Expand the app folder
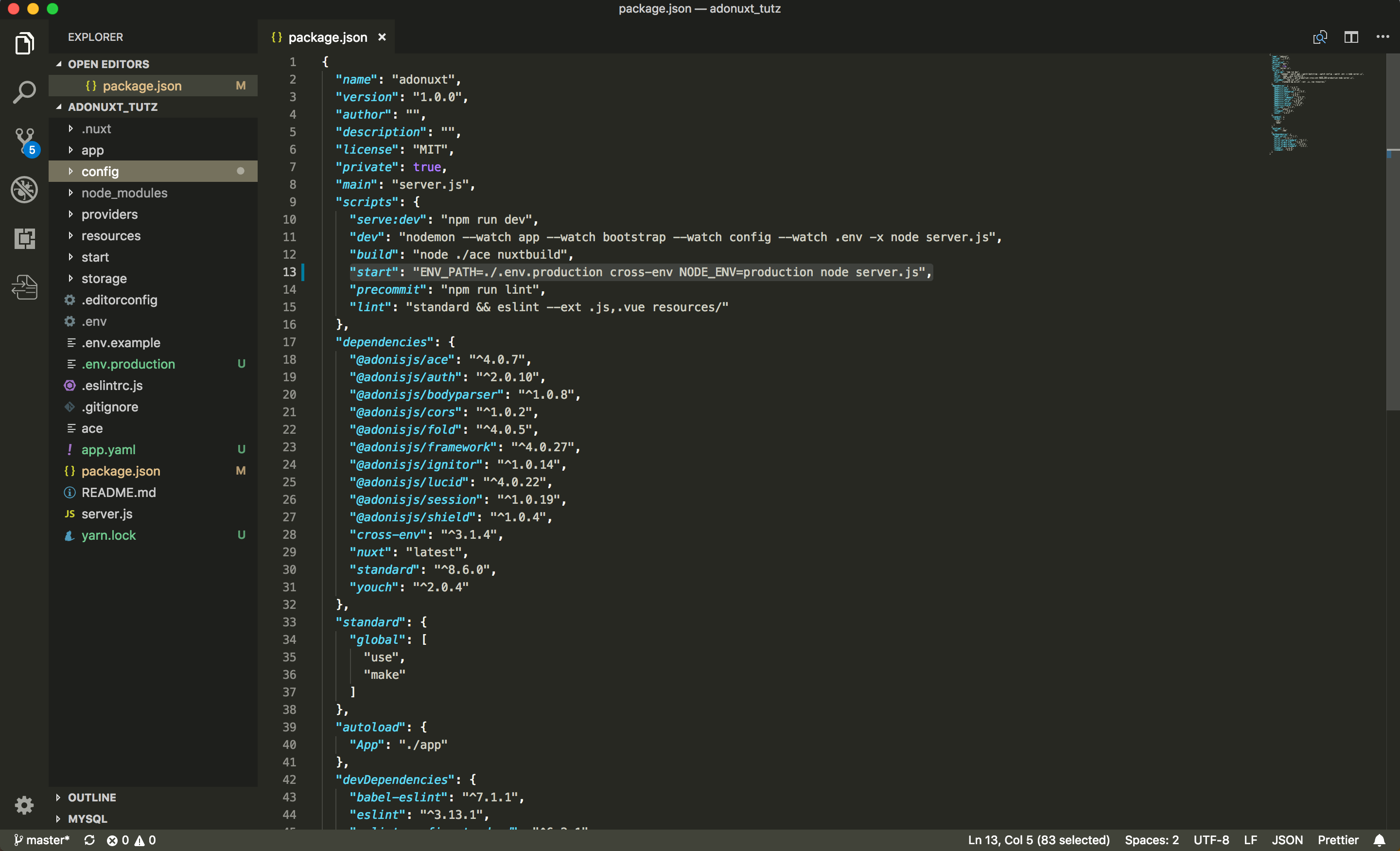1400x851 pixels. tap(152, 151)
